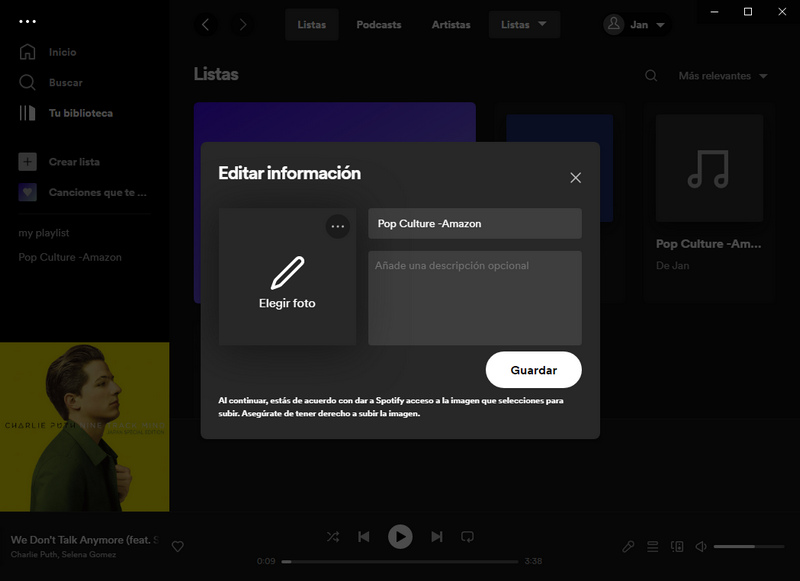The image size is (800, 581).
Task: Click the Guardar button
Action: pos(533,370)
